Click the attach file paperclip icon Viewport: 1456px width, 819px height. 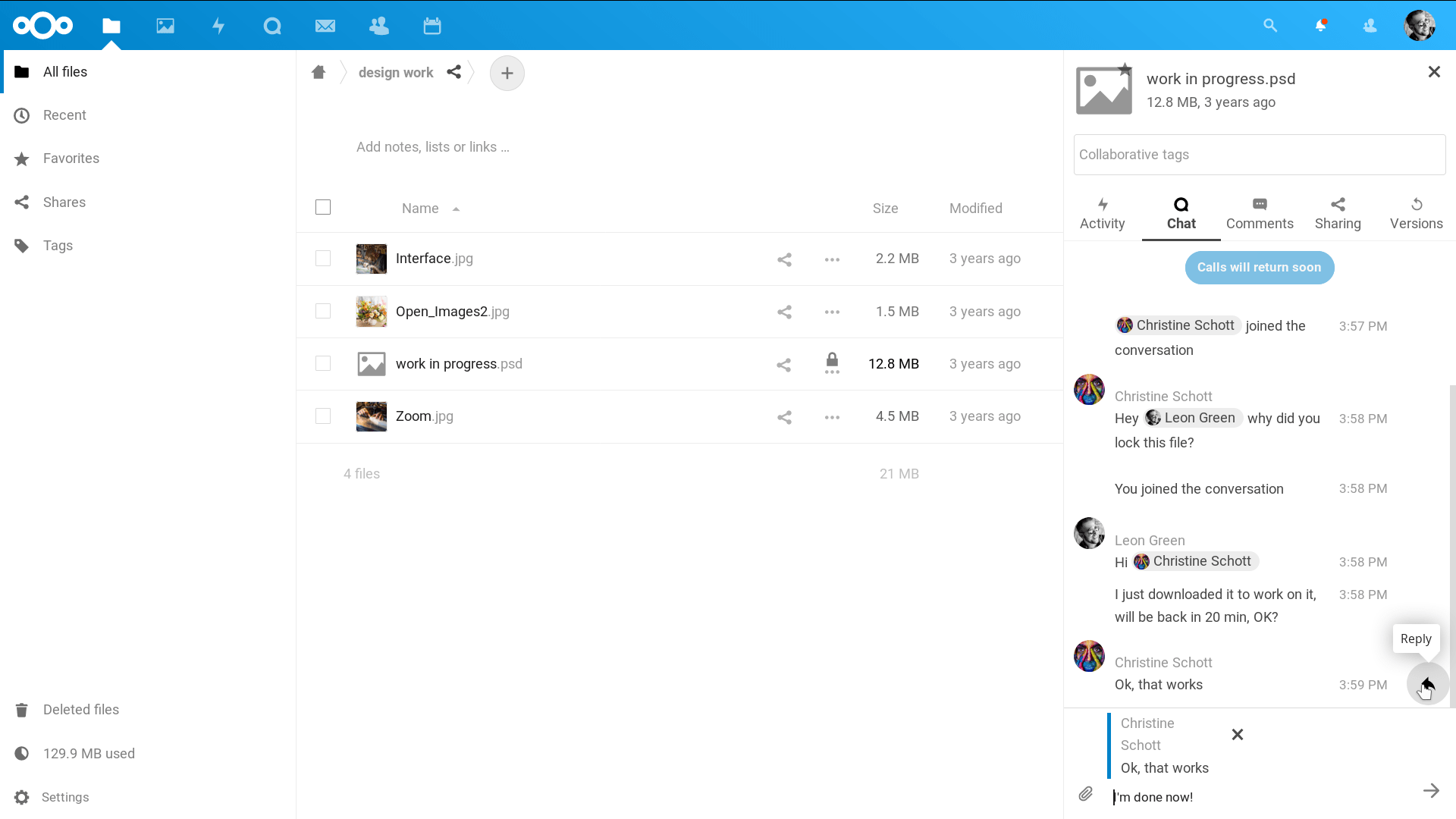pos(1085,794)
